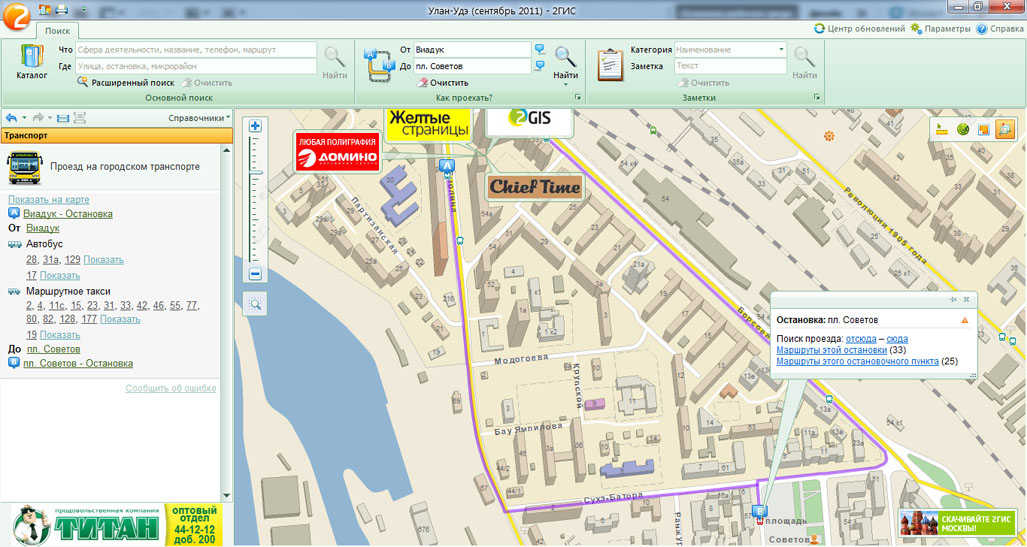Click the 2GIS orange application orb
The width and height of the screenshot is (1027, 547).
(14, 15)
